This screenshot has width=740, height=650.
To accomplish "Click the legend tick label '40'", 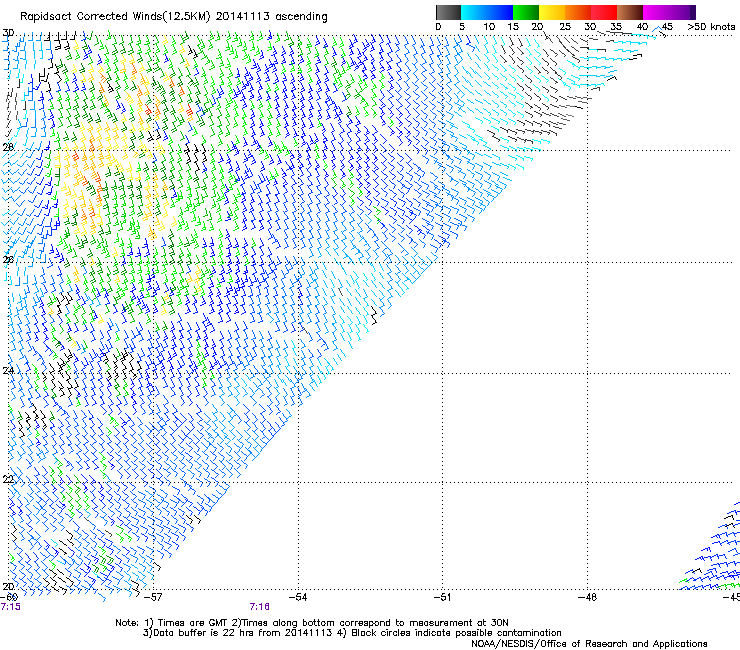I will (x=642, y=27).
